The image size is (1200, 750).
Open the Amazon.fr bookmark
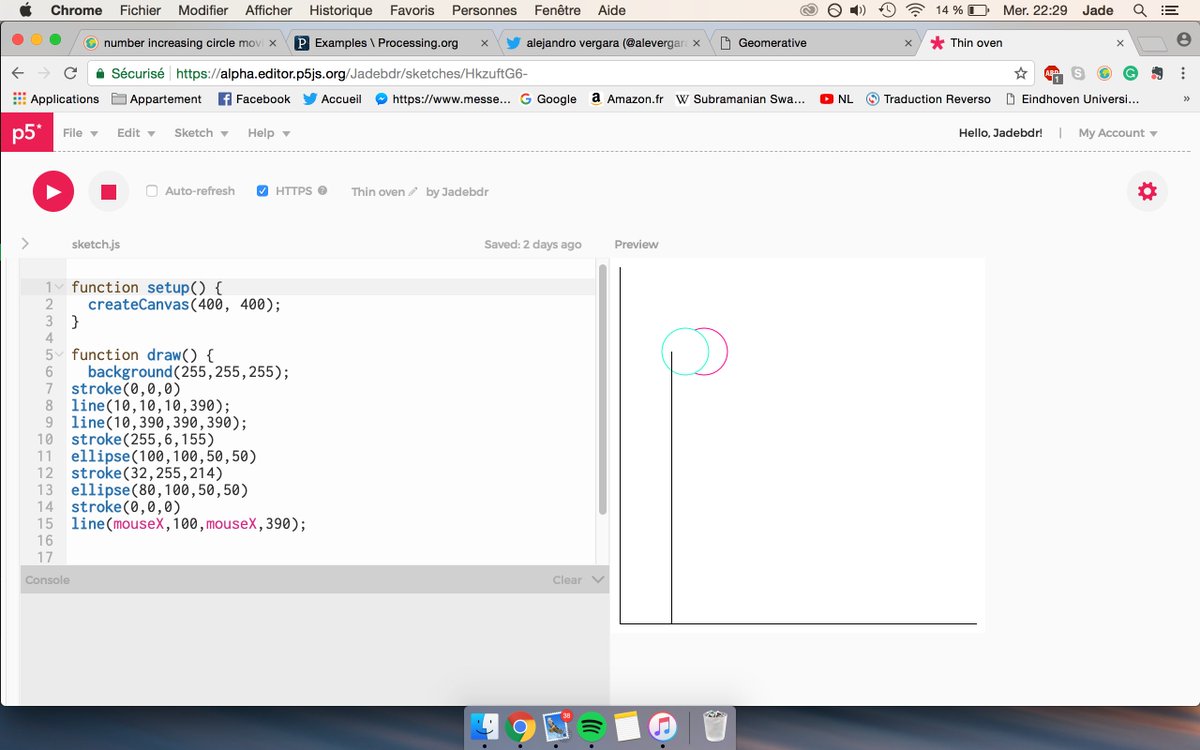click(x=627, y=99)
